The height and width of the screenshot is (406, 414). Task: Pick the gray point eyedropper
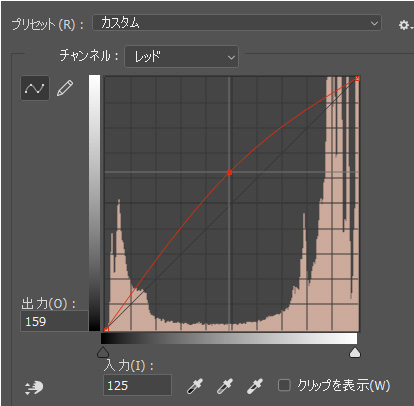225,386
